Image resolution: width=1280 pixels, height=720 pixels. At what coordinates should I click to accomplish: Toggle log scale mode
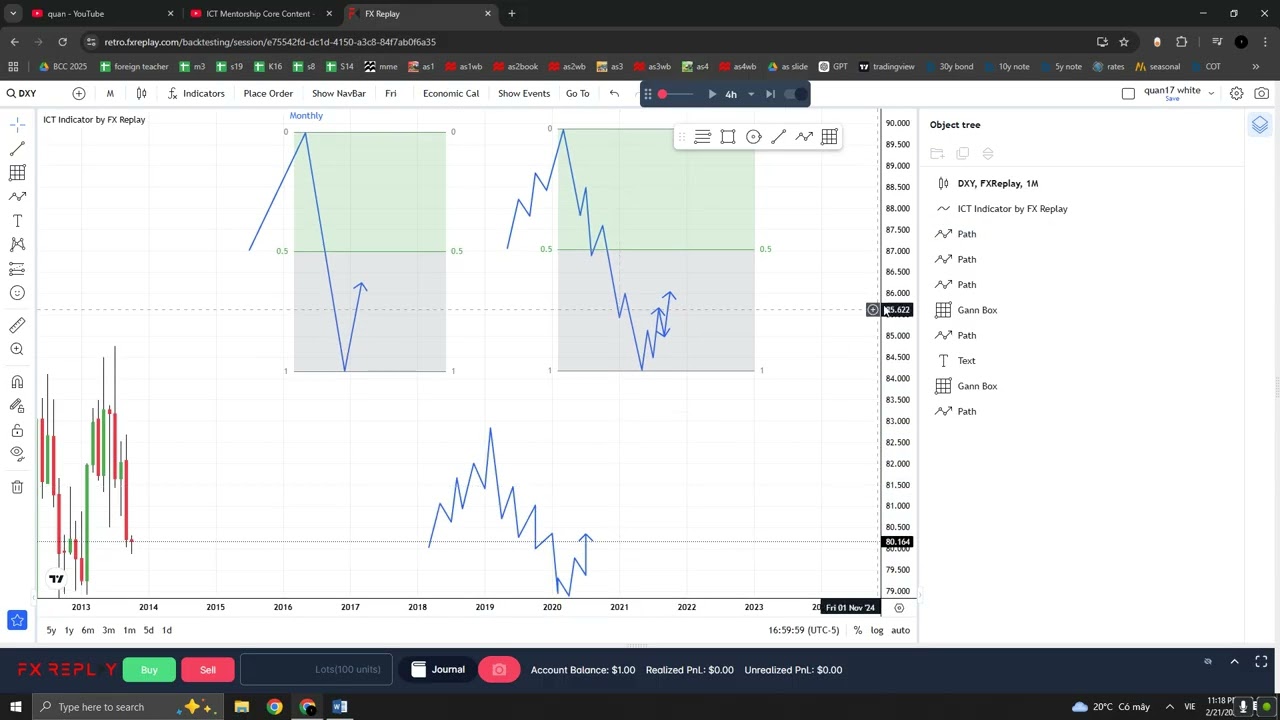(x=877, y=630)
